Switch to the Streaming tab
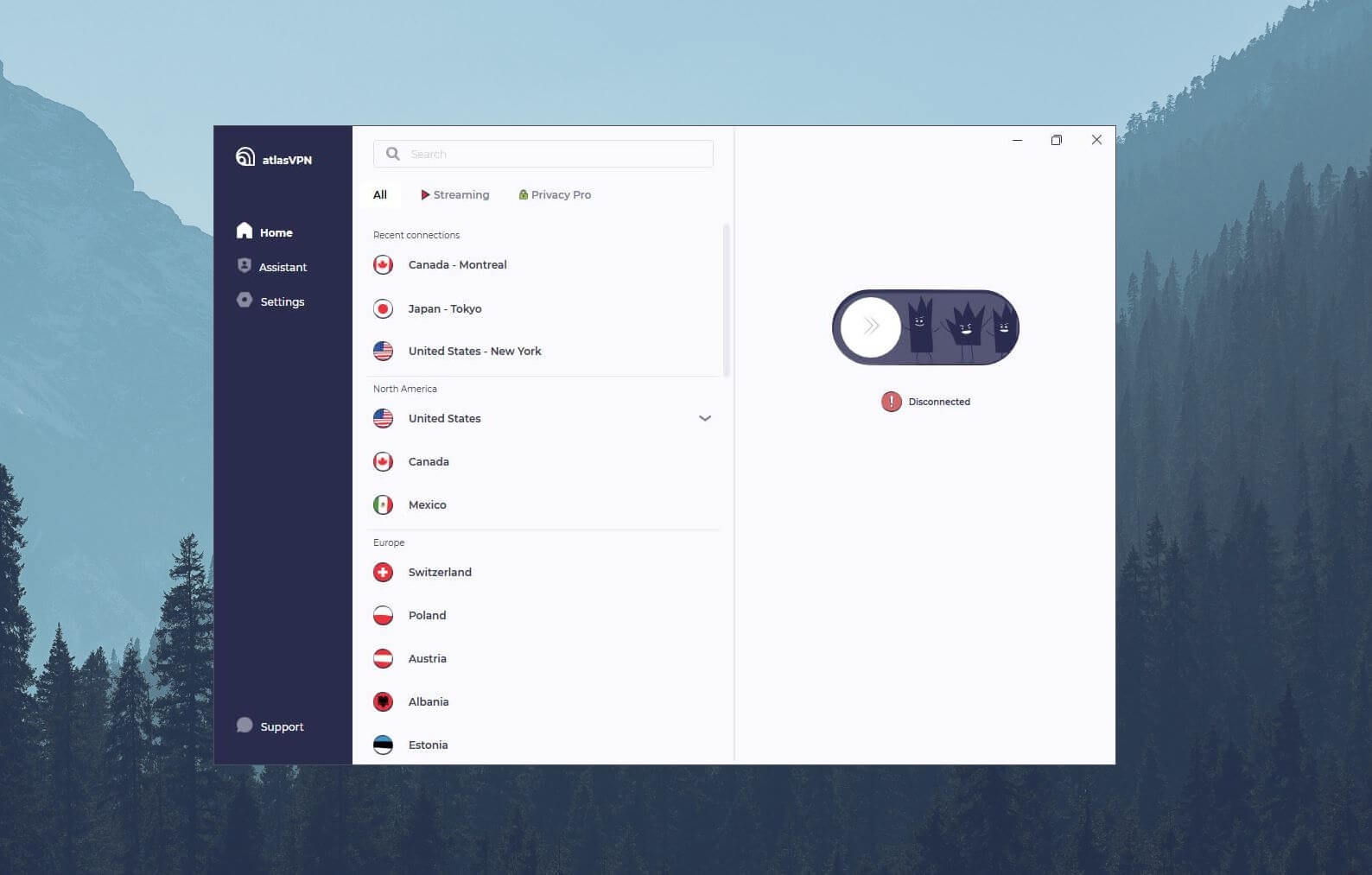This screenshot has height=875, width=1372. [454, 194]
